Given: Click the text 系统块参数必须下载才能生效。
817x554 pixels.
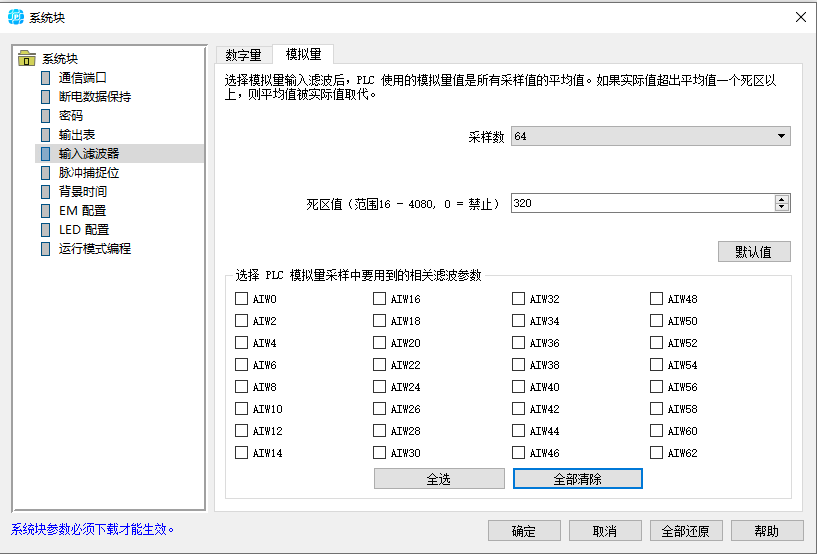Looking at the screenshot, I should [x=92, y=530].
